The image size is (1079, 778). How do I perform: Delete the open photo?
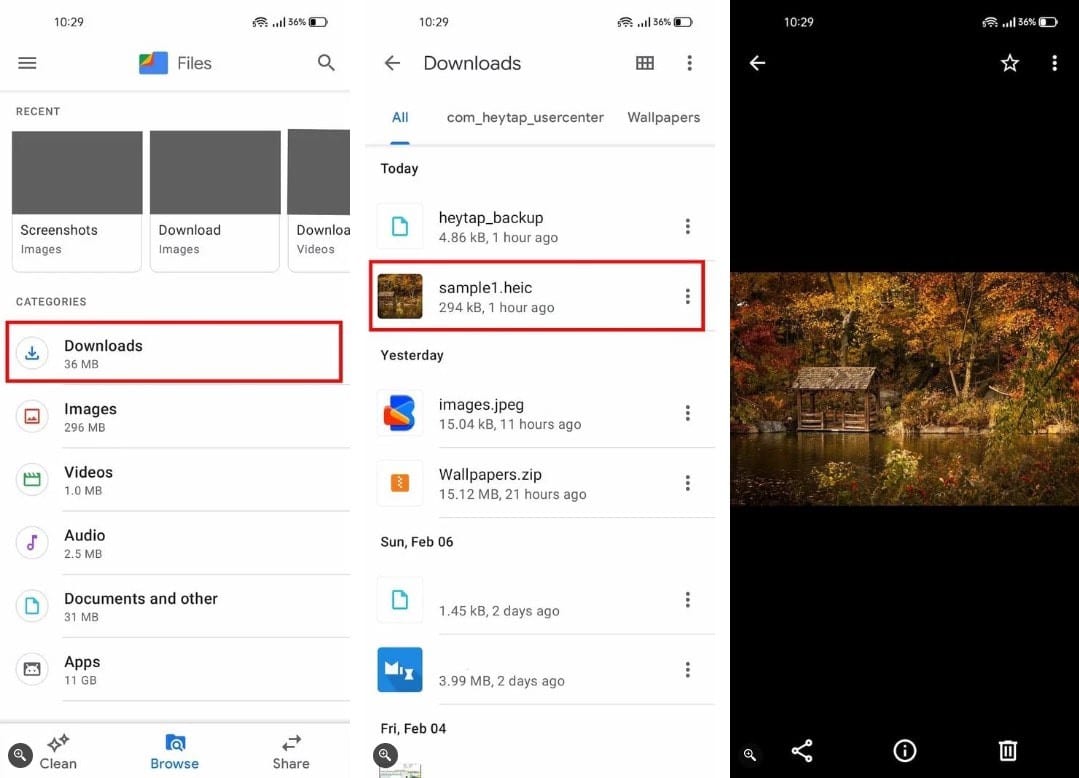[1007, 750]
